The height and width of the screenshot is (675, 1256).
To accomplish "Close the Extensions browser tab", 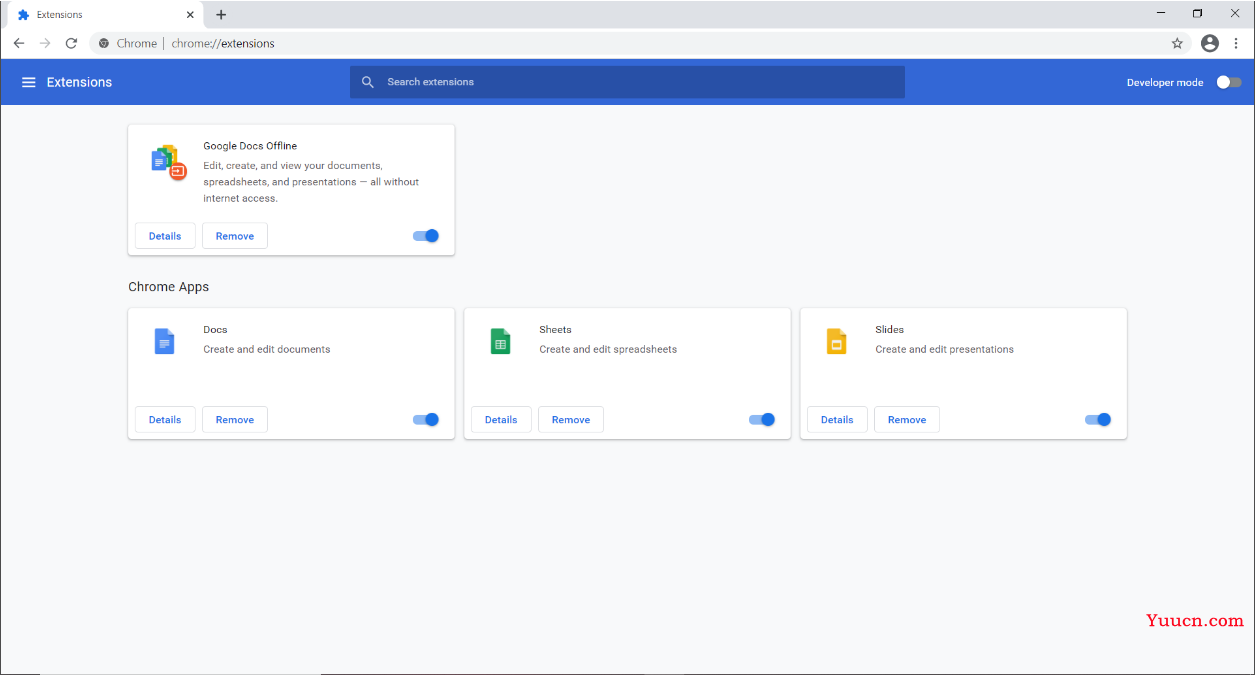I will pos(190,15).
